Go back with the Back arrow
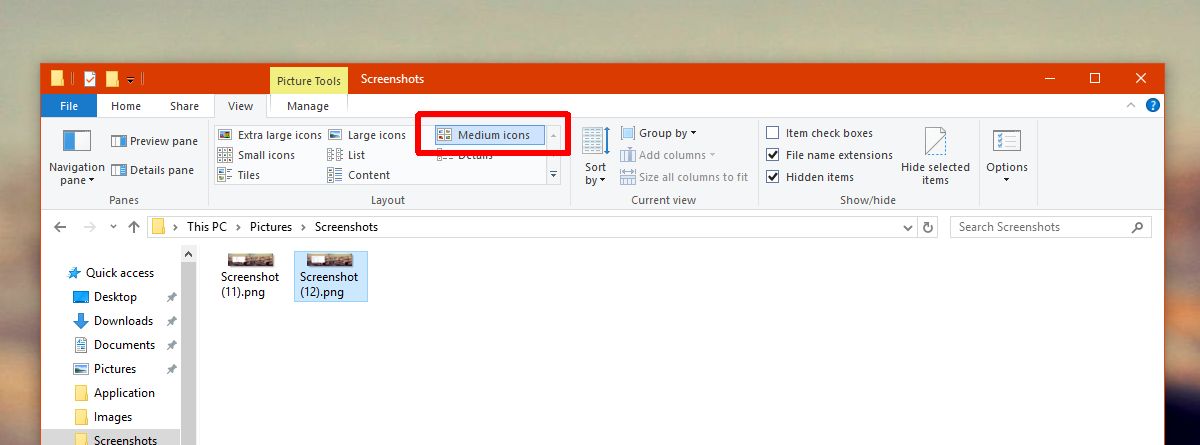The width and height of the screenshot is (1200, 445). [x=61, y=227]
